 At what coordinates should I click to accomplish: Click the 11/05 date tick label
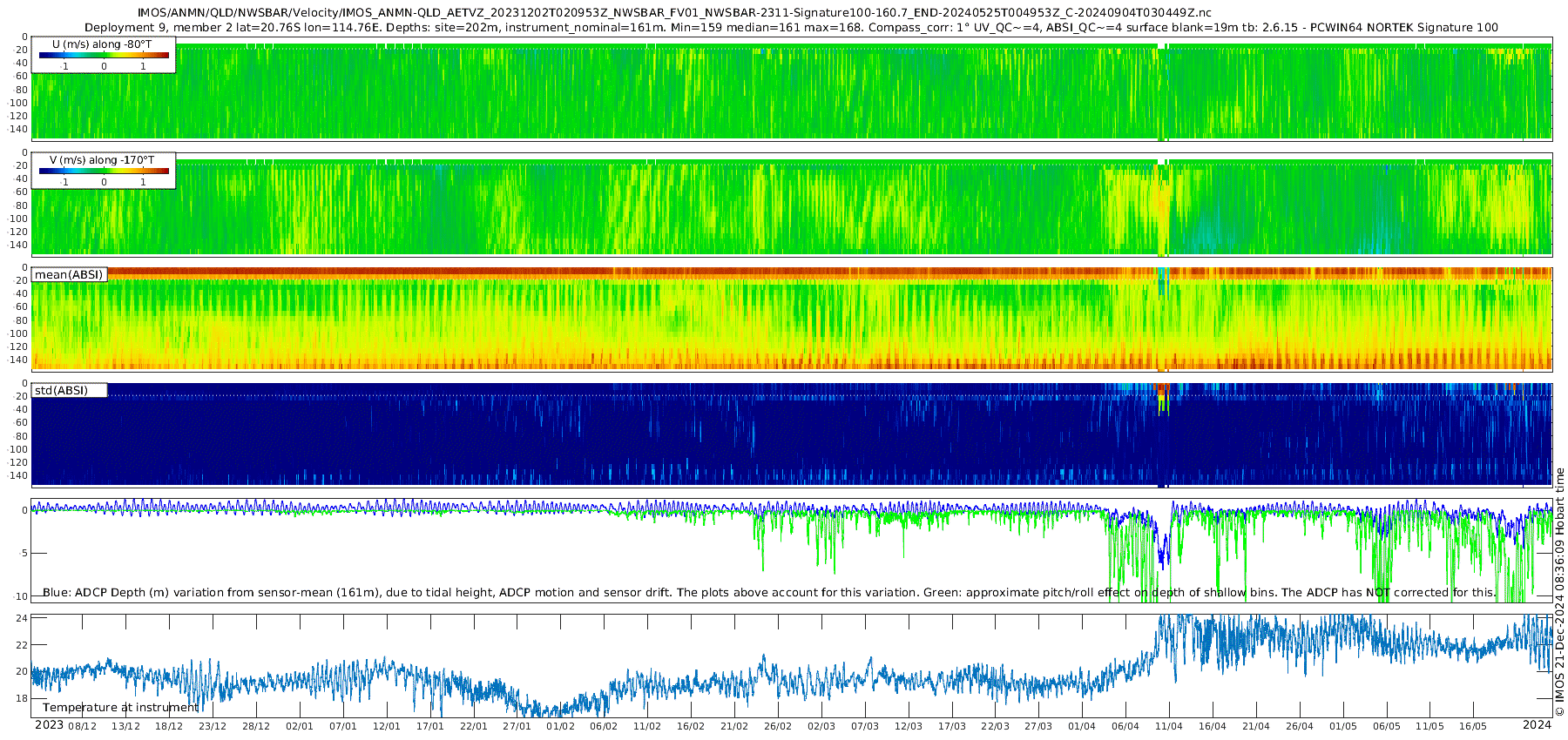[1429, 727]
